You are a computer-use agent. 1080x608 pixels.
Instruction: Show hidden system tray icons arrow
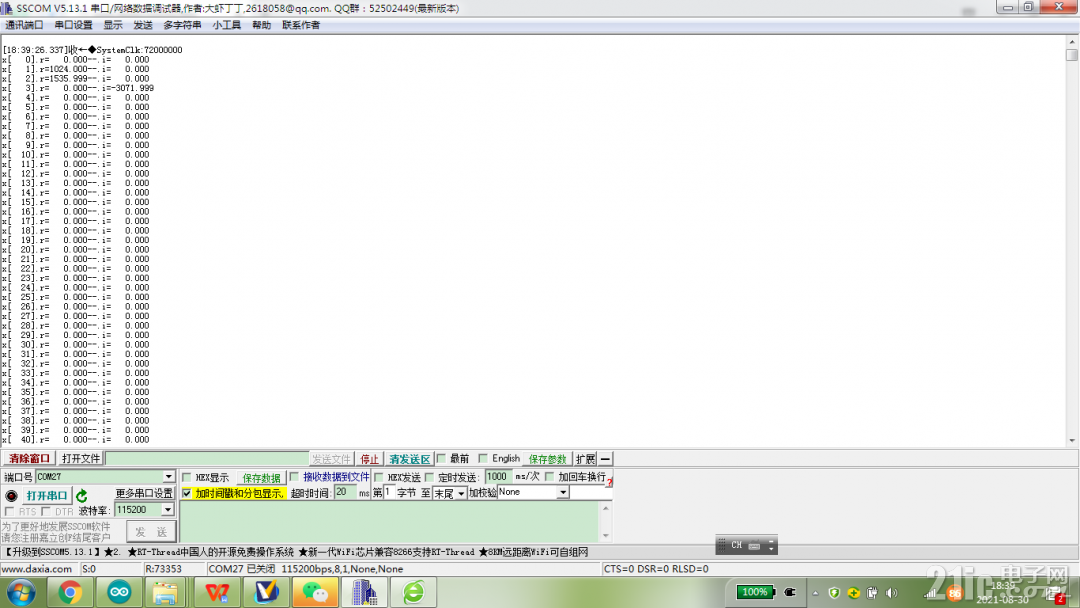point(816,593)
